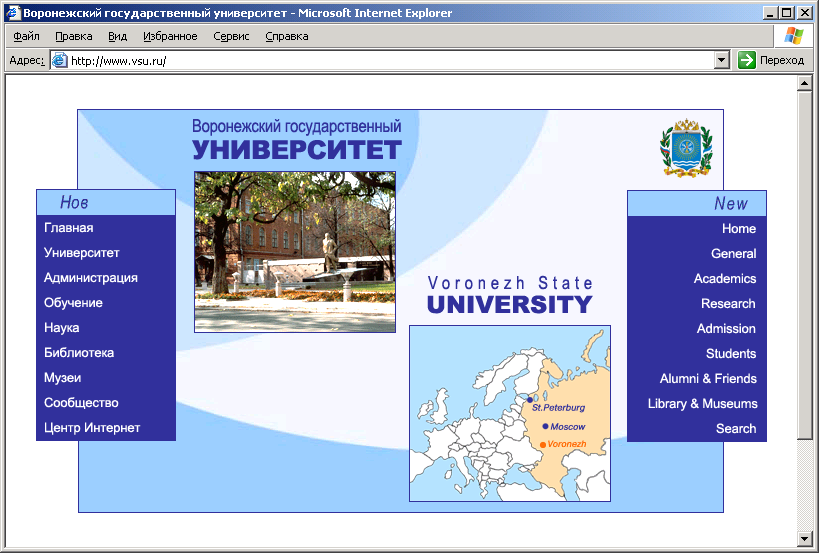Screen dimensions: 819x553
Task: Visit Alumni & Friends link
Action: [x=708, y=379]
